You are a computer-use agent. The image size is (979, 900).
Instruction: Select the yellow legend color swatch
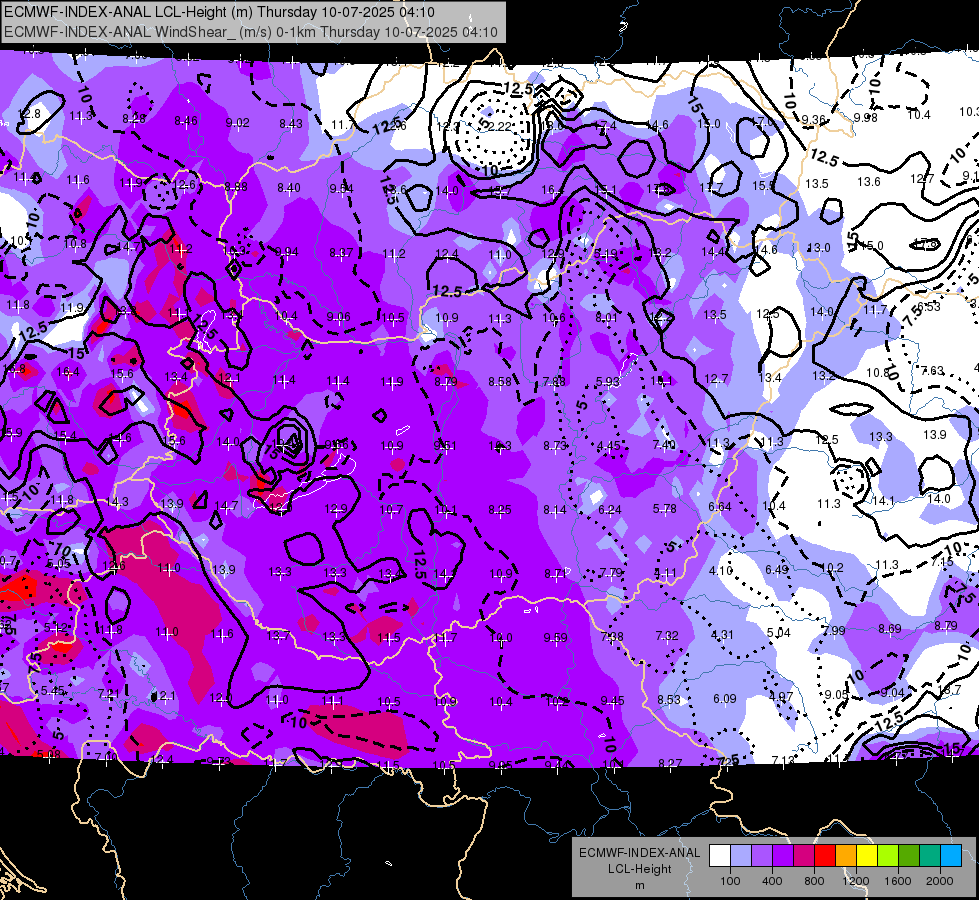[867, 855]
